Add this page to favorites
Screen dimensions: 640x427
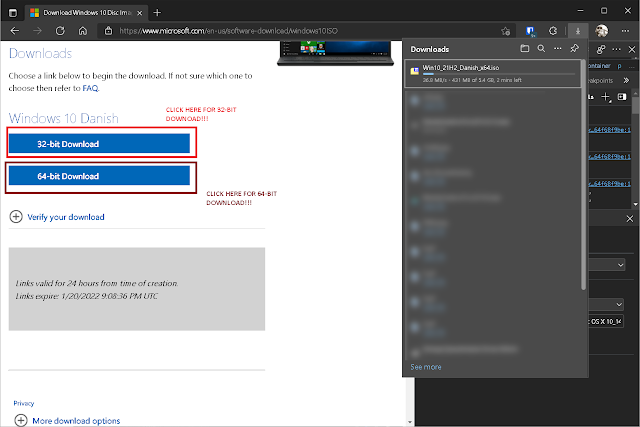pos(506,31)
